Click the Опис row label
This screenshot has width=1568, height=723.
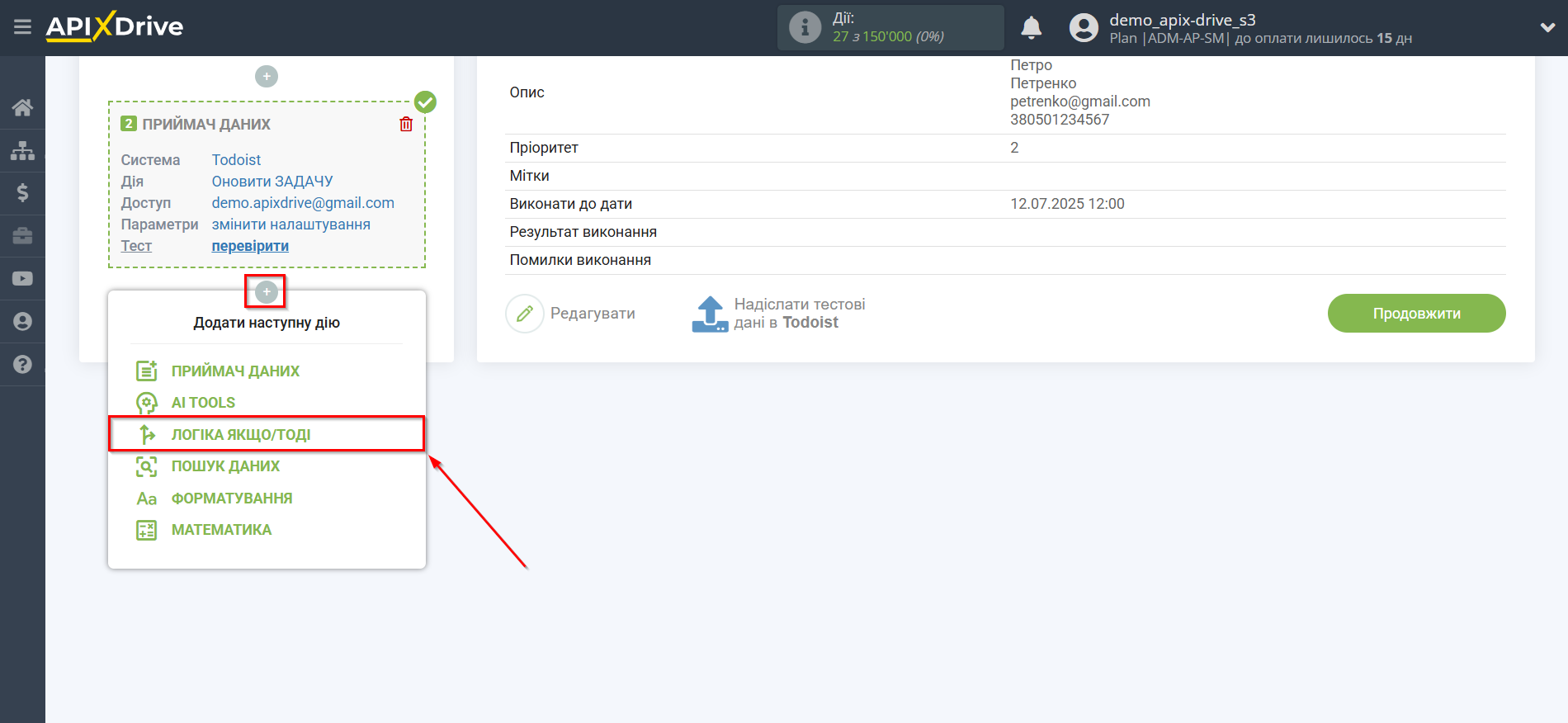point(527,92)
